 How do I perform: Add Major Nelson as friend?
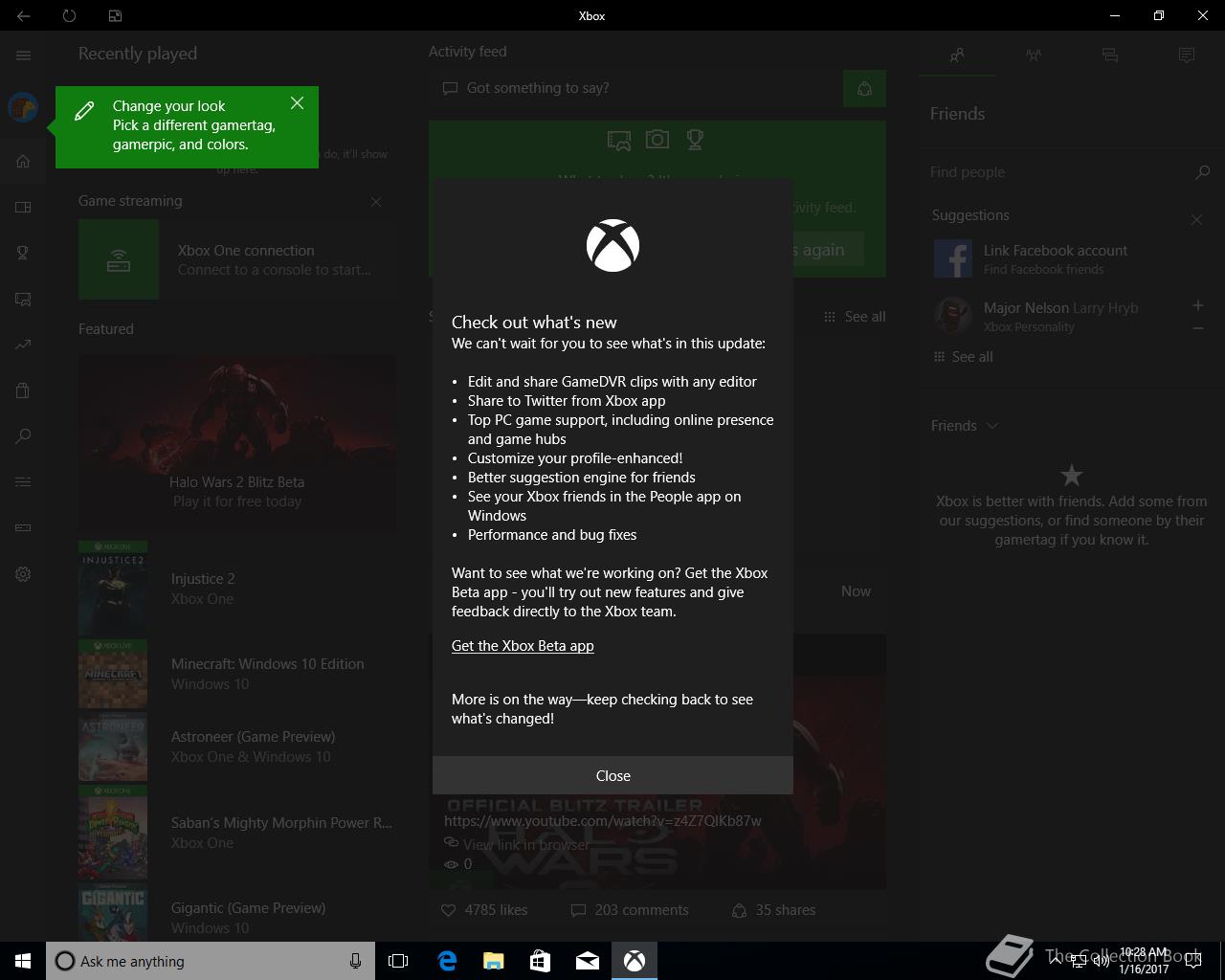pyautogui.click(x=1197, y=305)
